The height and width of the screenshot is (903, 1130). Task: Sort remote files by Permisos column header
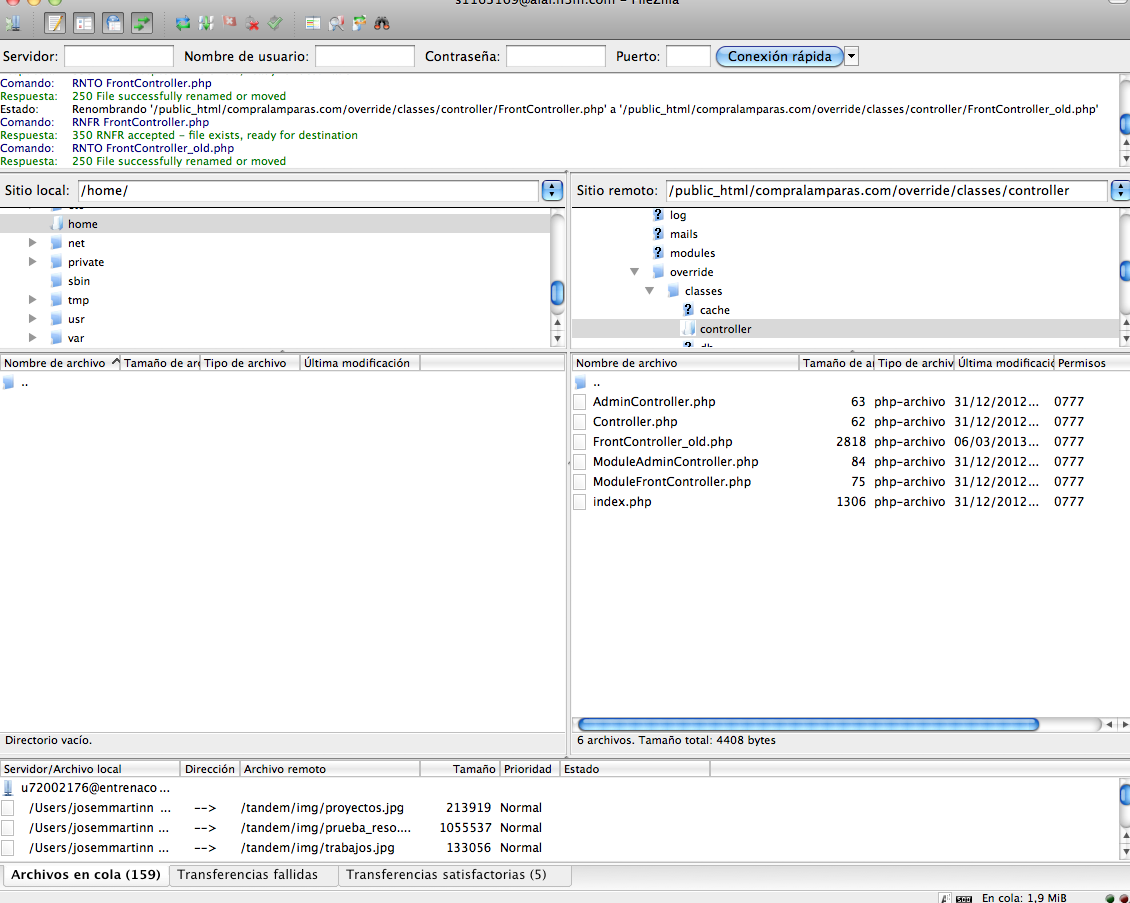click(x=1081, y=363)
